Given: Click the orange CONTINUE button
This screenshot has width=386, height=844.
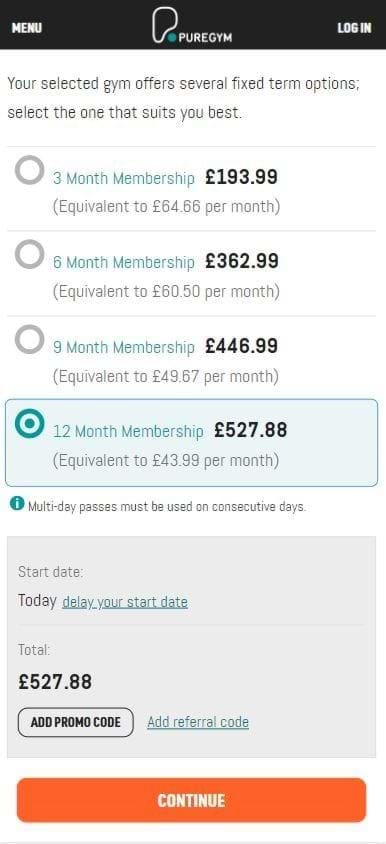Looking at the screenshot, I should point(191,800).
